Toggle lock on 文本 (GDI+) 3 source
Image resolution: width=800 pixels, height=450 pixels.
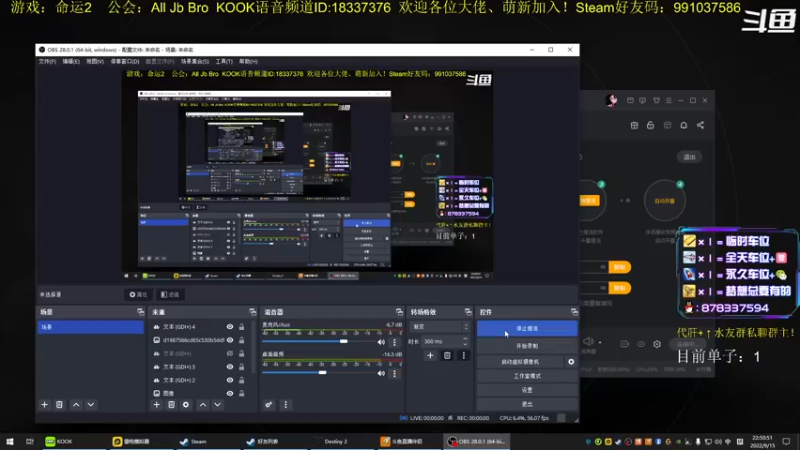point(241,366)
